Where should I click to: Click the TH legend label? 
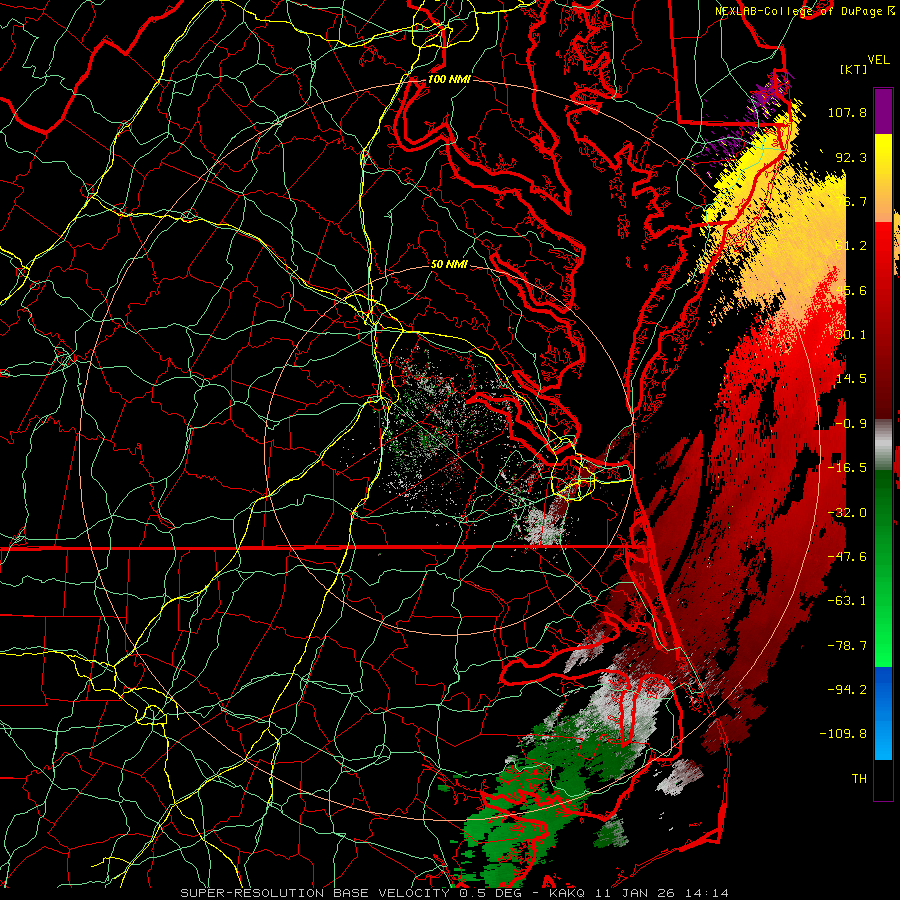tap(859, 779)
